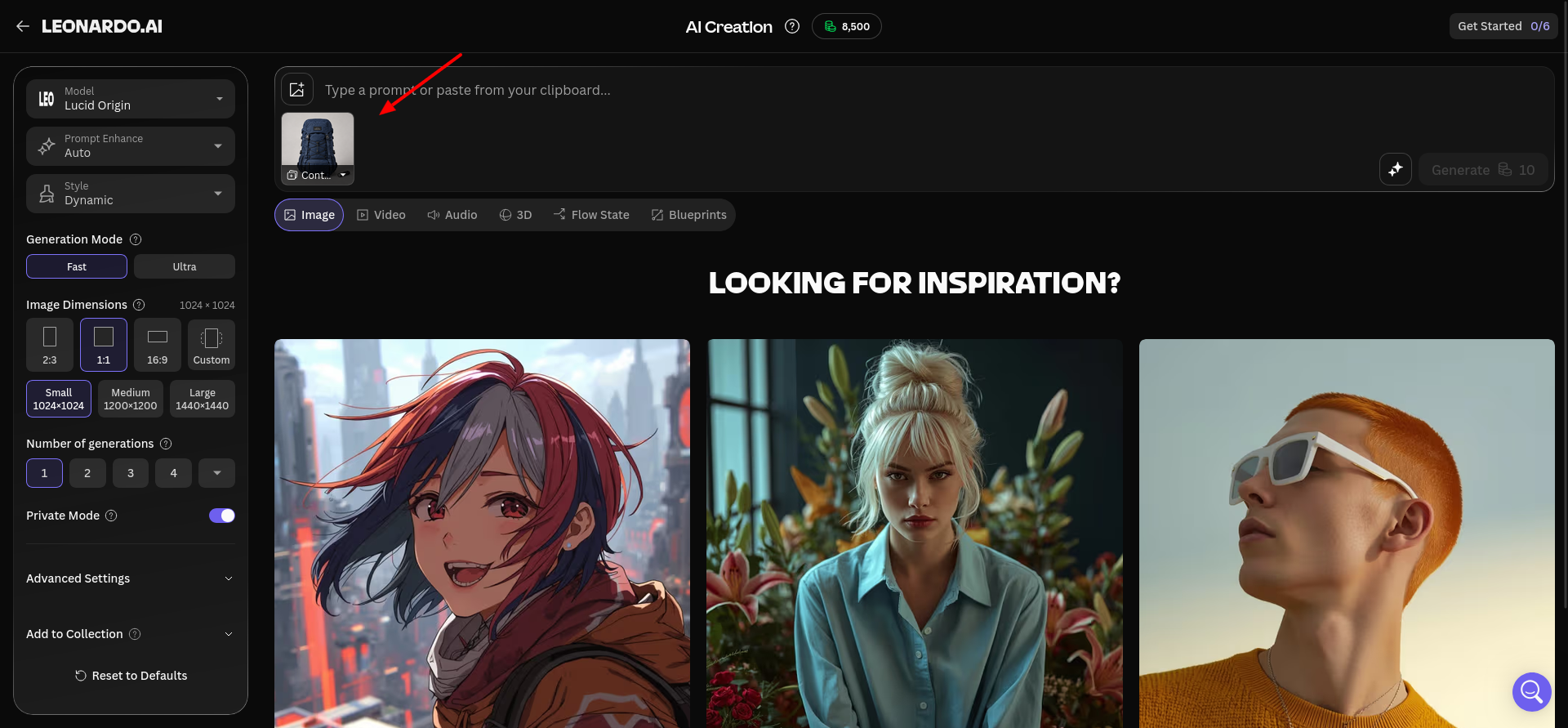Open the Style Dynamic dropdown
1568x728 pixels.
coord(131,194)
